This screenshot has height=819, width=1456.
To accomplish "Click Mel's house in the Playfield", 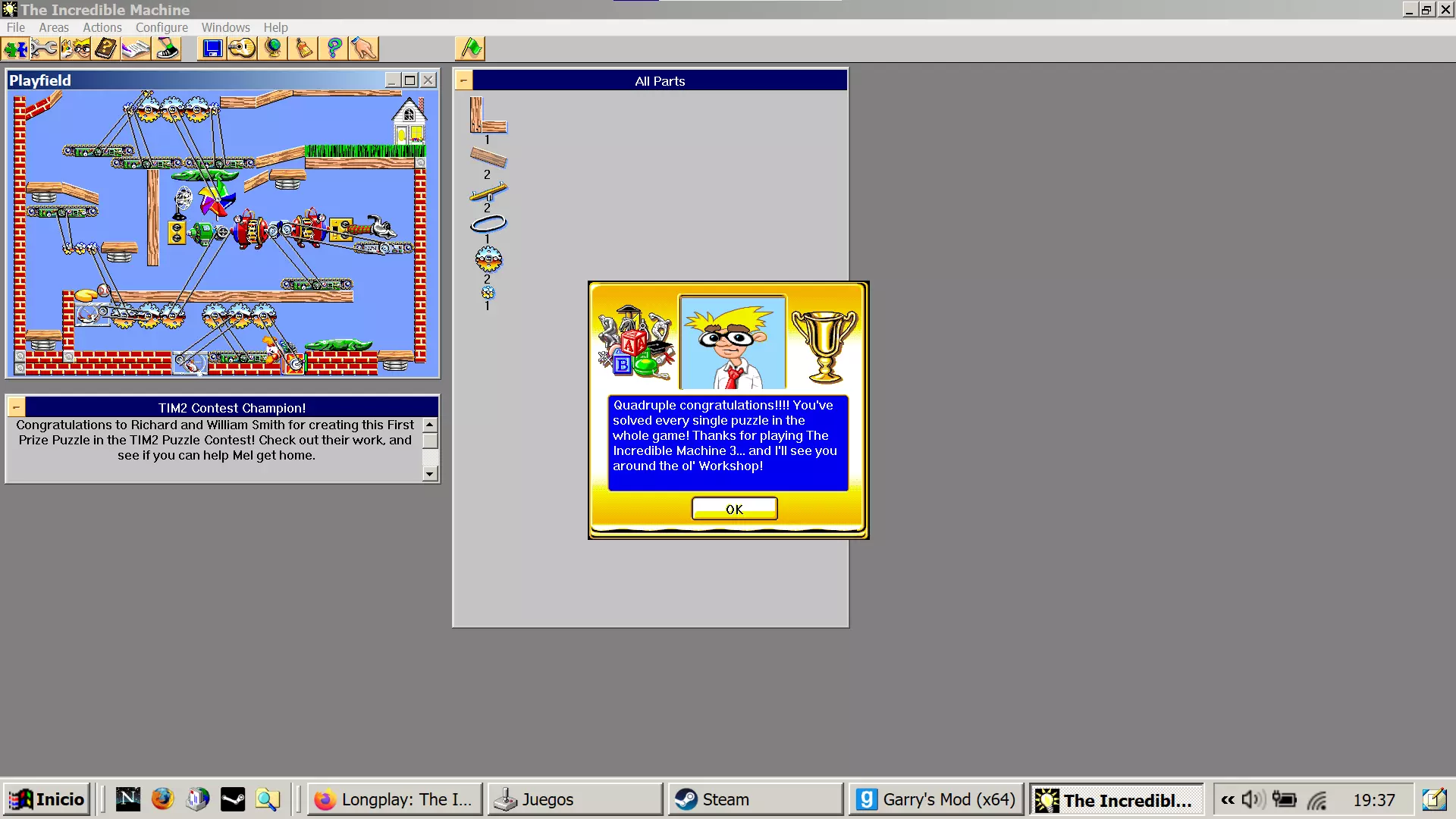I will (409, 121).
